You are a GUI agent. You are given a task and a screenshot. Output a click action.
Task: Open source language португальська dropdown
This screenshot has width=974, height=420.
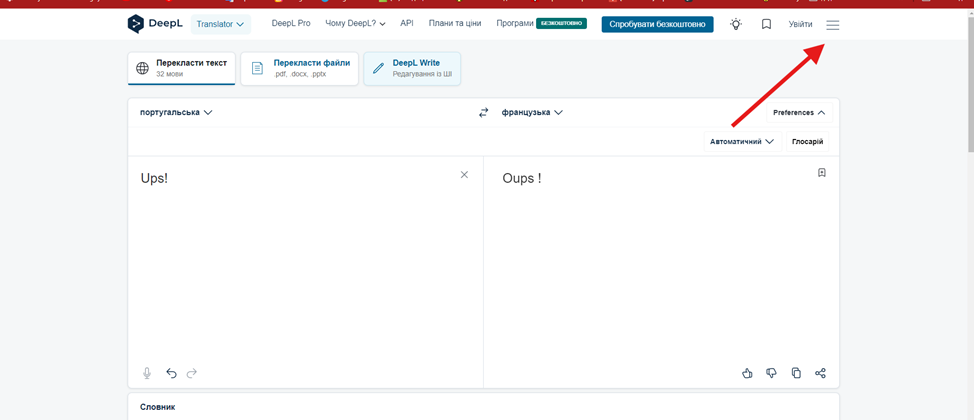tap(176, 112)
